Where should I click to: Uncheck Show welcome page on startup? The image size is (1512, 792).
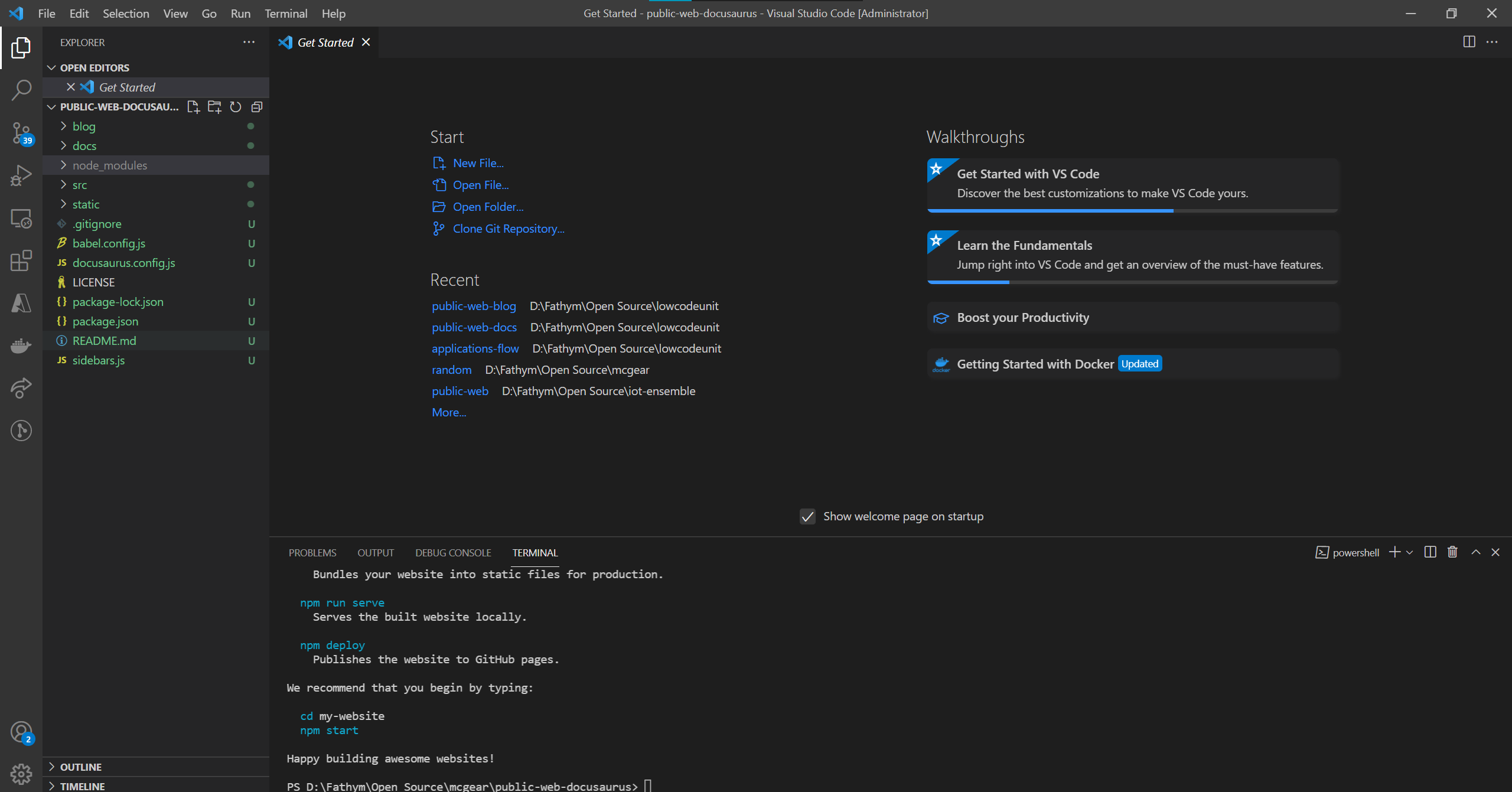pyautogui.click(x=807, y=517)
